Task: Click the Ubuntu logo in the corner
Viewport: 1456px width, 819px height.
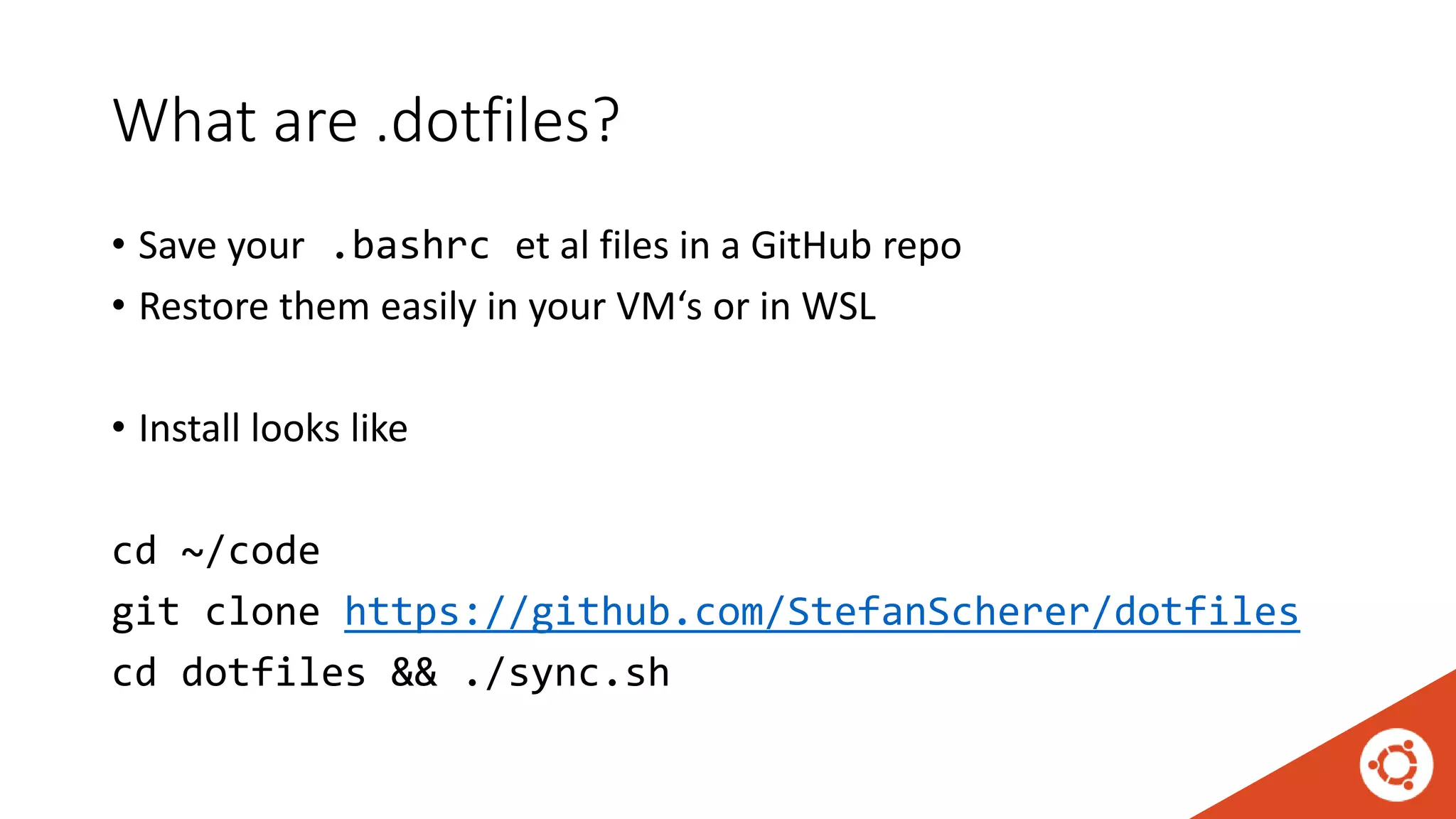Action: point(1396,765)
